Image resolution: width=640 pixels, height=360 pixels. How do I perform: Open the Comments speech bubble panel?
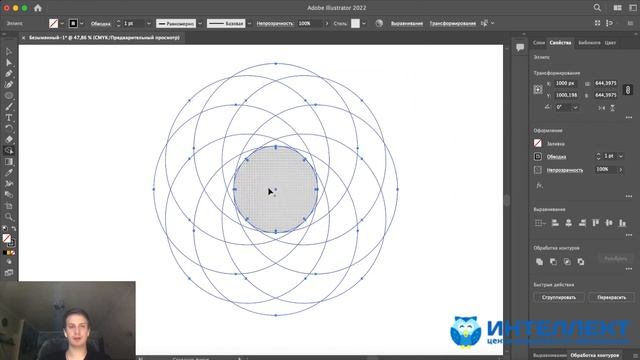520,48
